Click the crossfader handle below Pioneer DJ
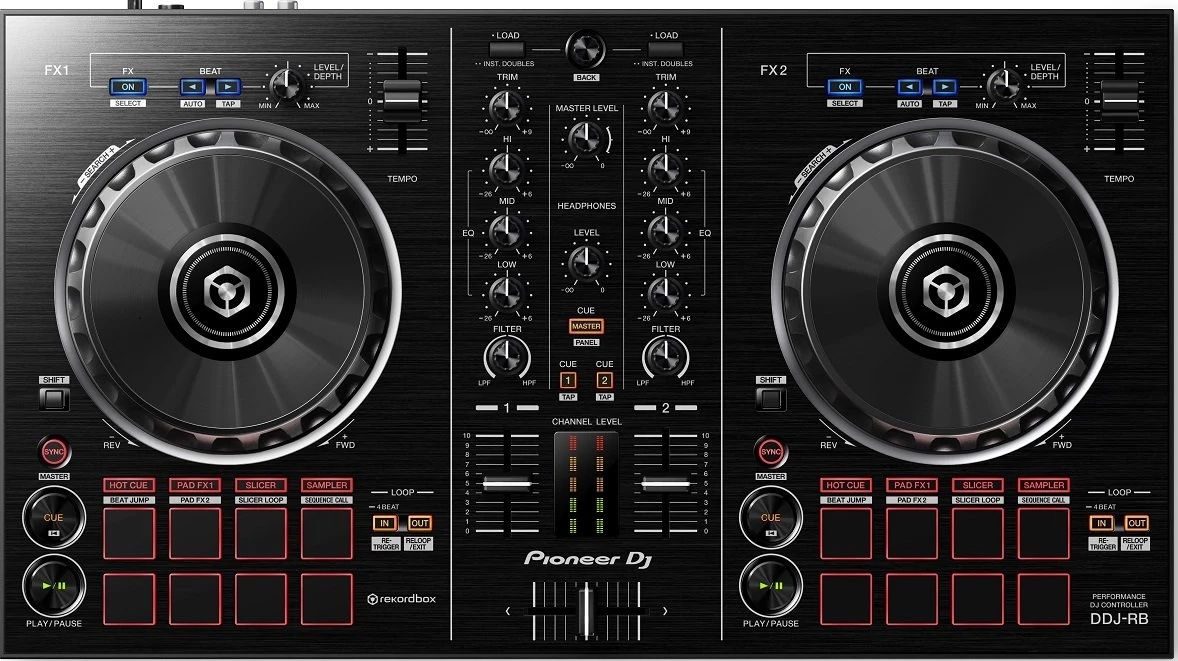The height and width of the screenshot is (661, 1178). click(586, 610)
